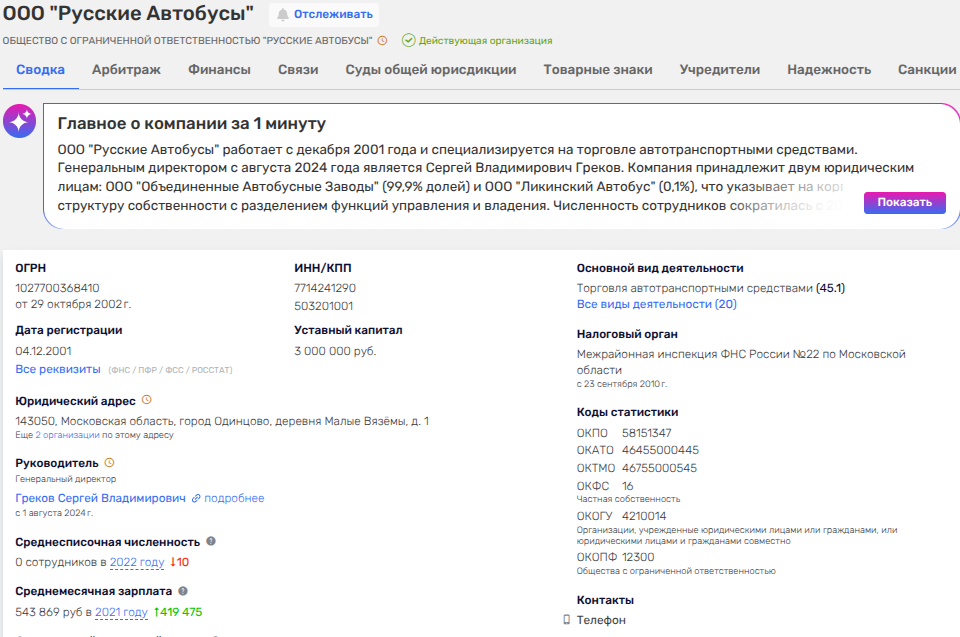Open director Греков Сергей Владимирович profile

[x=100, y=498]
